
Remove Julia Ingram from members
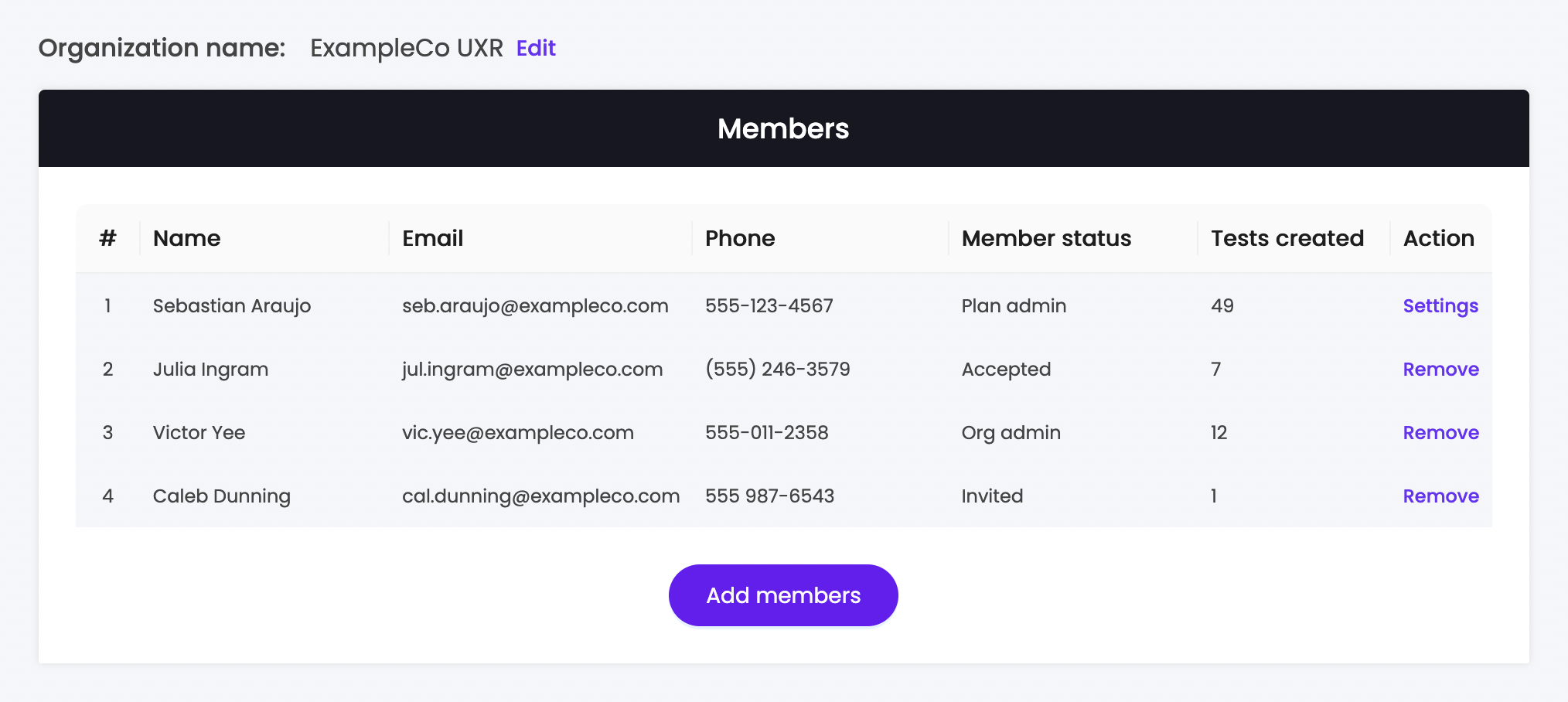click(1440, 370)
